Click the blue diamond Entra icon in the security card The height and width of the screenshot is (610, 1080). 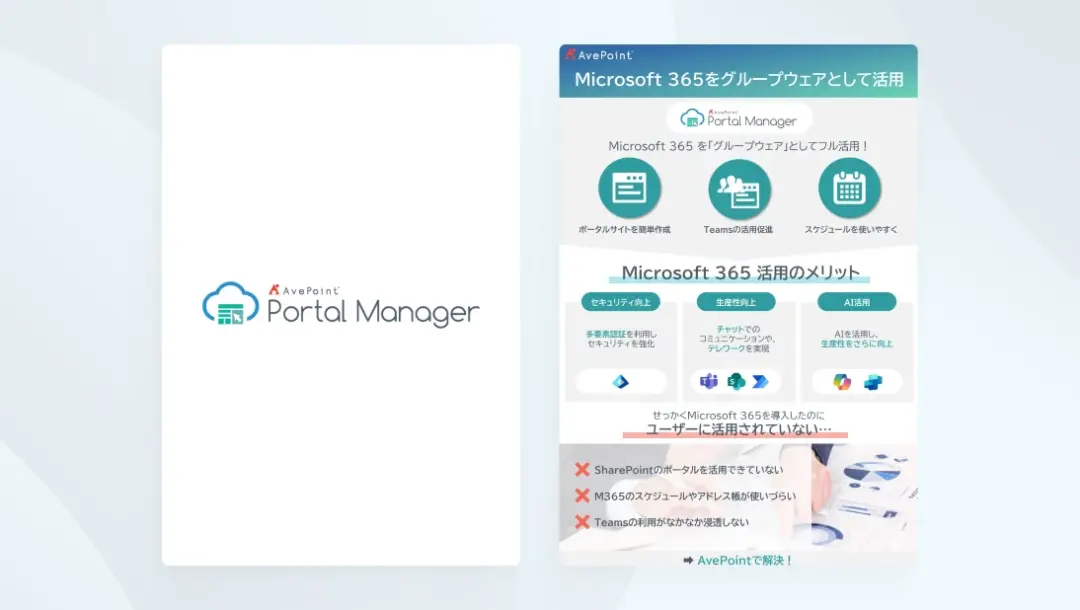tap(621, 381)
